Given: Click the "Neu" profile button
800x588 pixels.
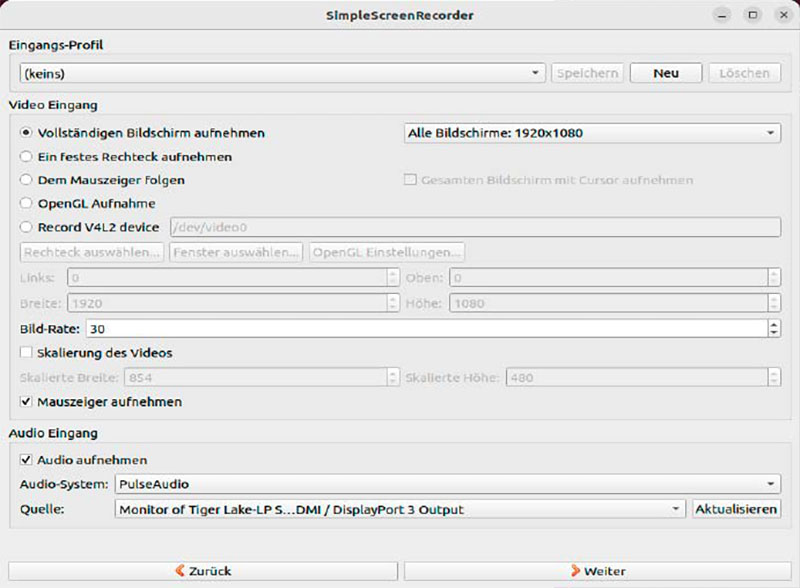Looking at the screenshot, I should (665, 72).
